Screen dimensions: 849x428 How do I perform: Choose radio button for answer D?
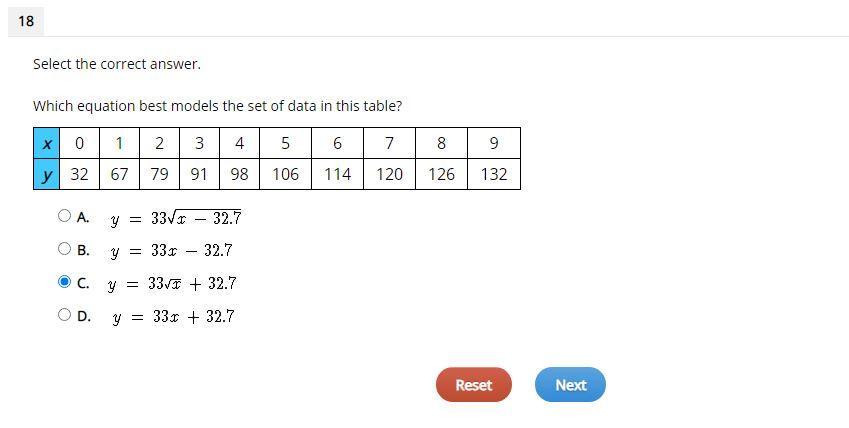coord(64,314)
